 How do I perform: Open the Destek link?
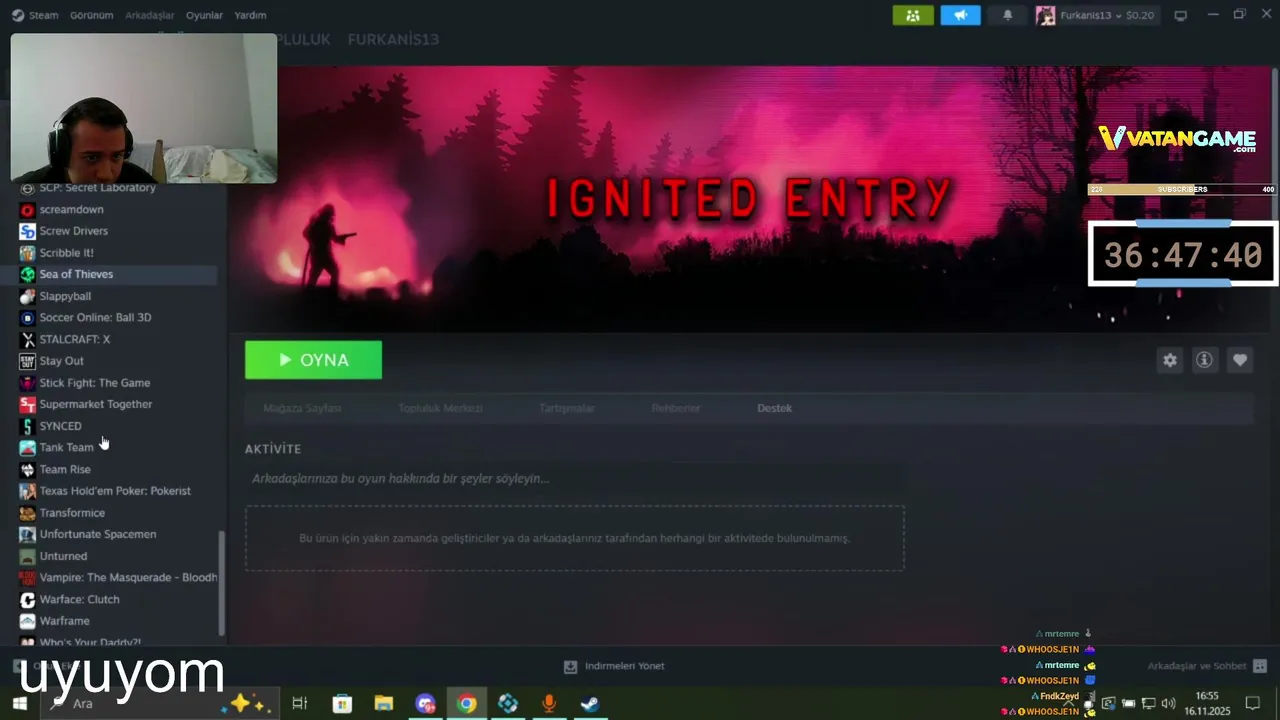[x=774, y=408]
